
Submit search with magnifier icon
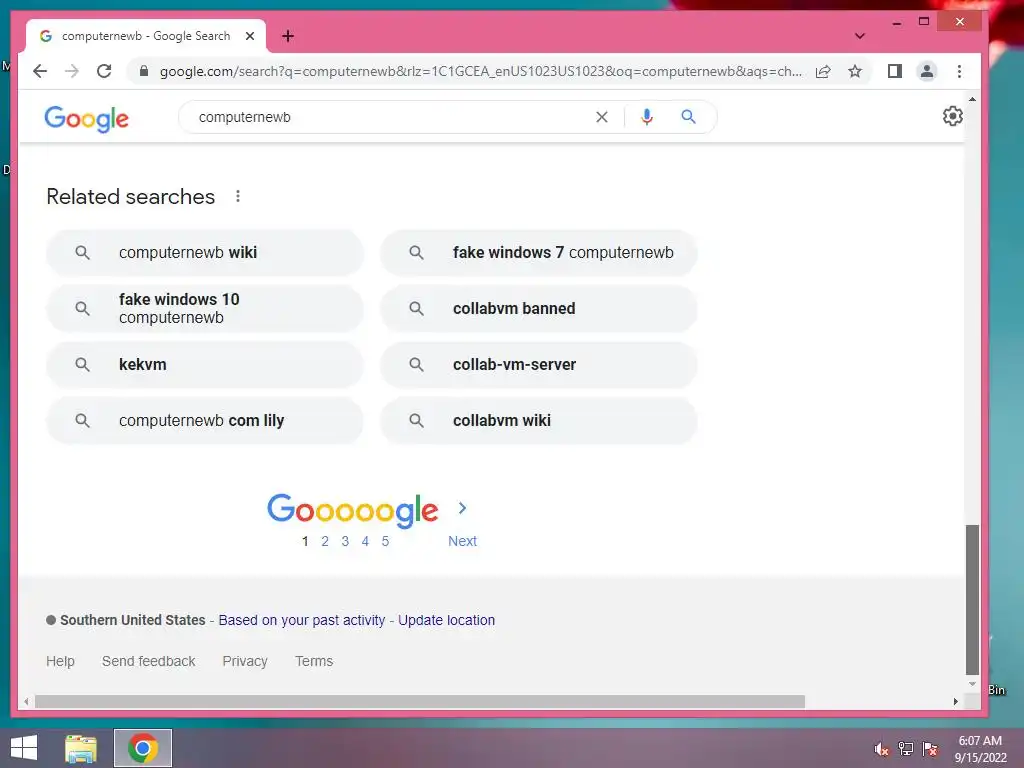[688, 117]
